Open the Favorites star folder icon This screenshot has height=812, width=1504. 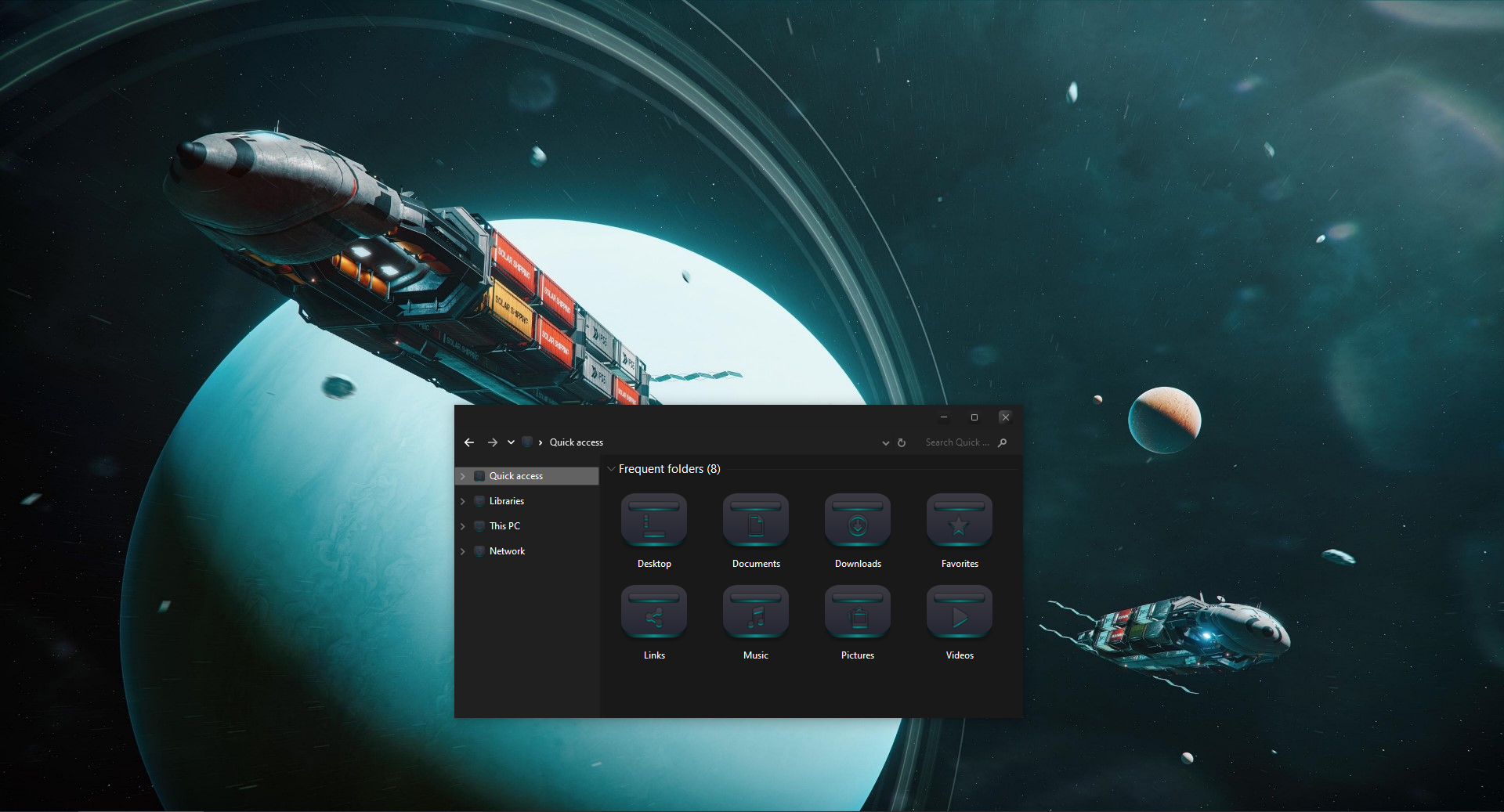click(960, 520)
